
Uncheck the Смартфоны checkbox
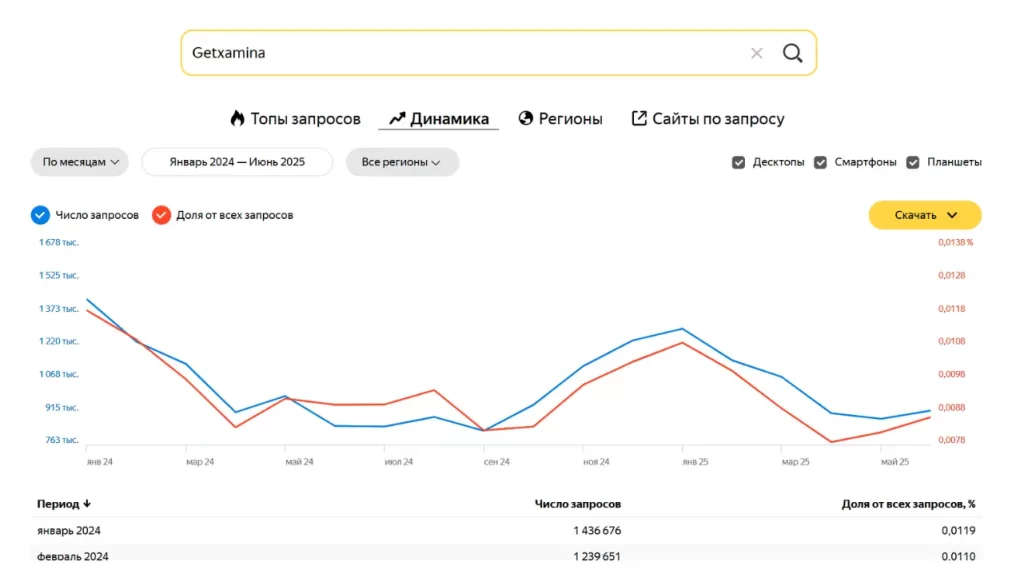click(x=820, y=163)
